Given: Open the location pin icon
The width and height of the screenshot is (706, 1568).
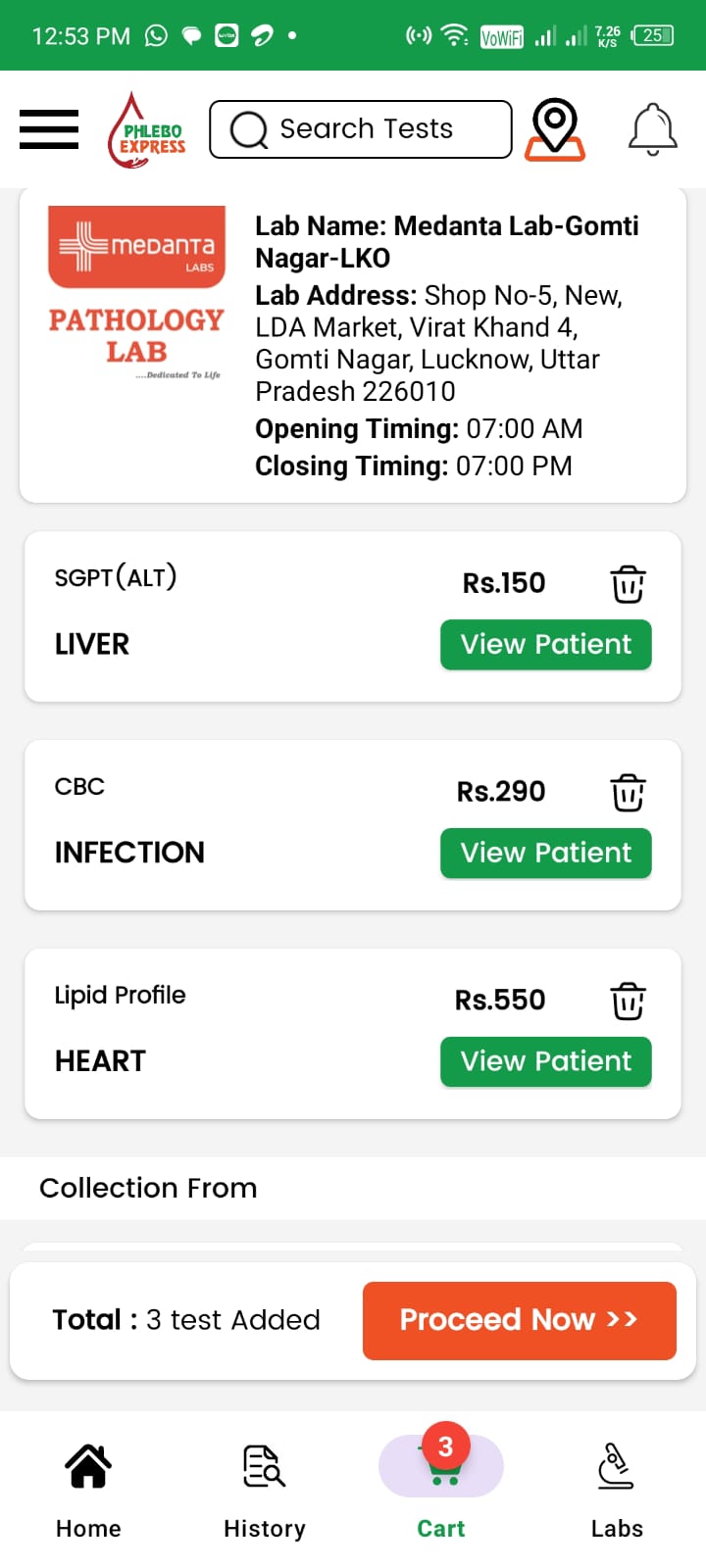Looking at the screenshot, I should click(555, 129).
